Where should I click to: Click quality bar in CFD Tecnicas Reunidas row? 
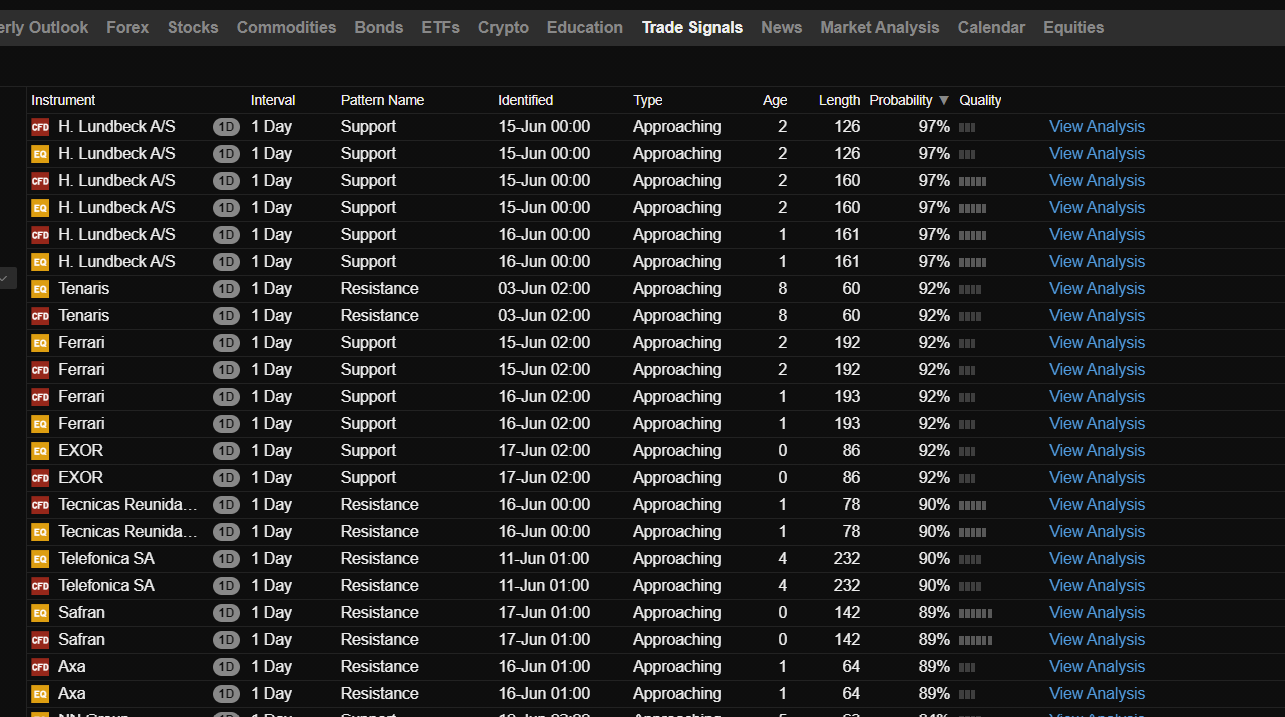click(x=973, y=505)
